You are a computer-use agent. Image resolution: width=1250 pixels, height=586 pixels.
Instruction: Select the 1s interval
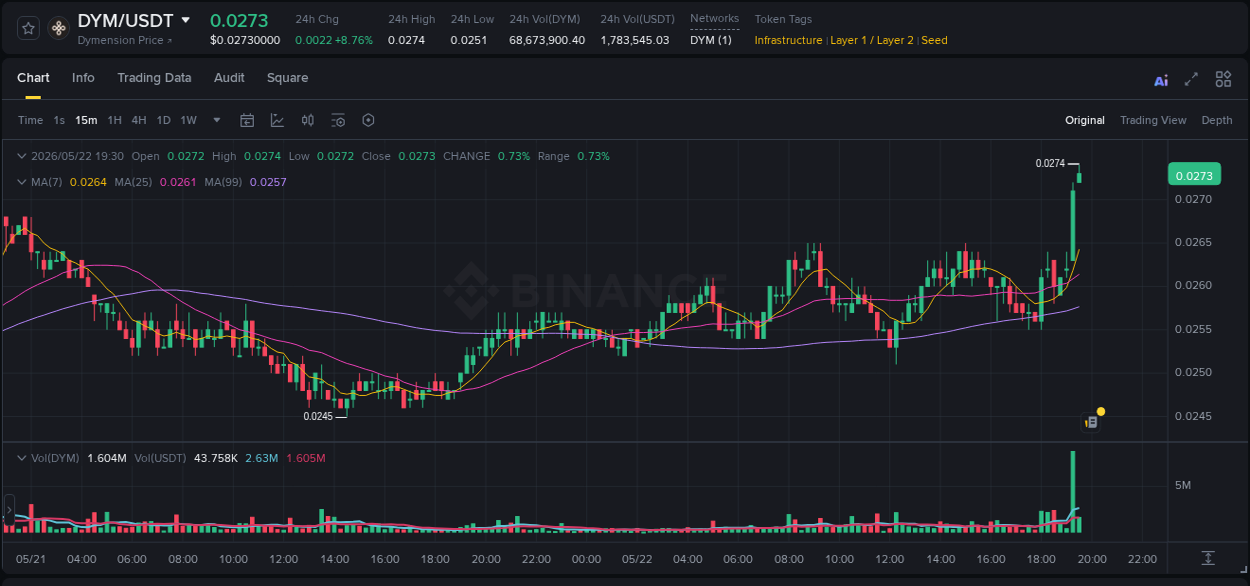point(59,120)
